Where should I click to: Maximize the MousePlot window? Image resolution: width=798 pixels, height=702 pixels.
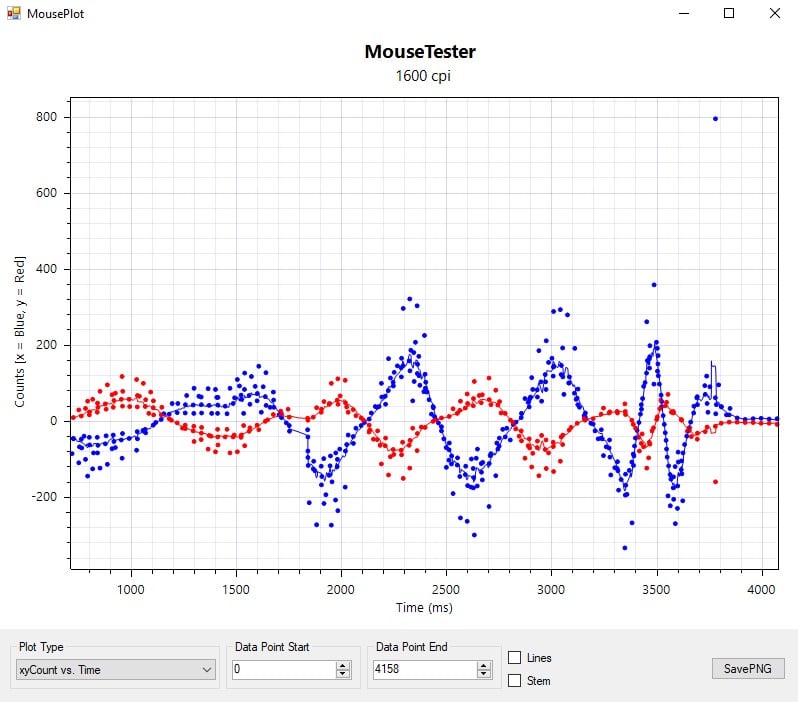pyautogui.click(x=729, y=14)
